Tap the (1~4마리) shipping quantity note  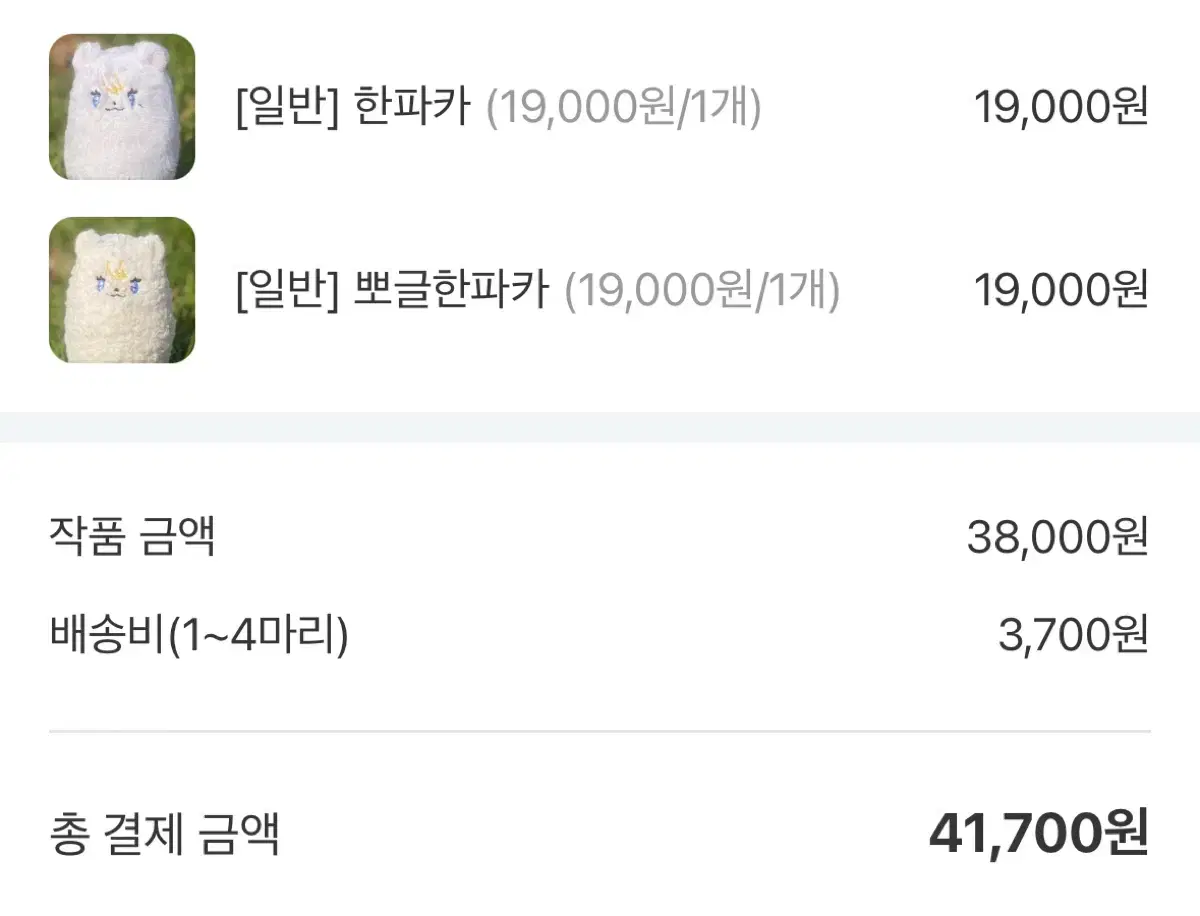(257, 635)
